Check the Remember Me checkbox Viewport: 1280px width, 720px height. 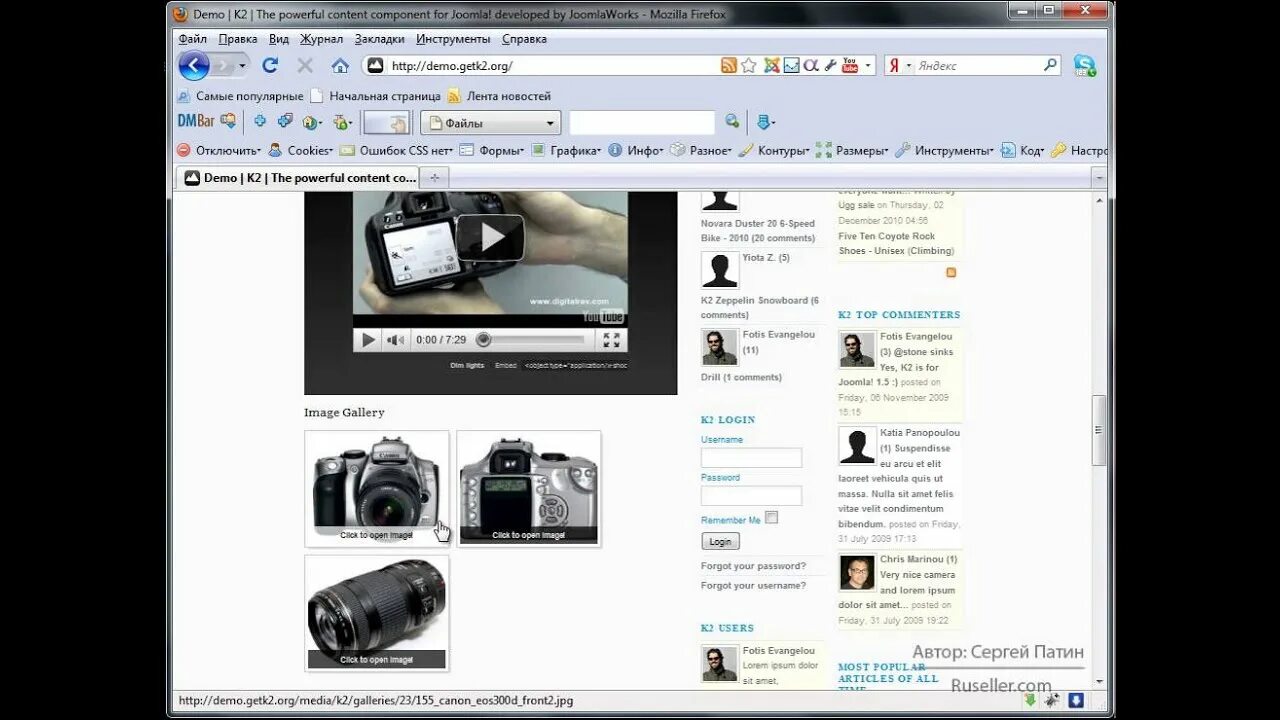(x=771, y=518)
